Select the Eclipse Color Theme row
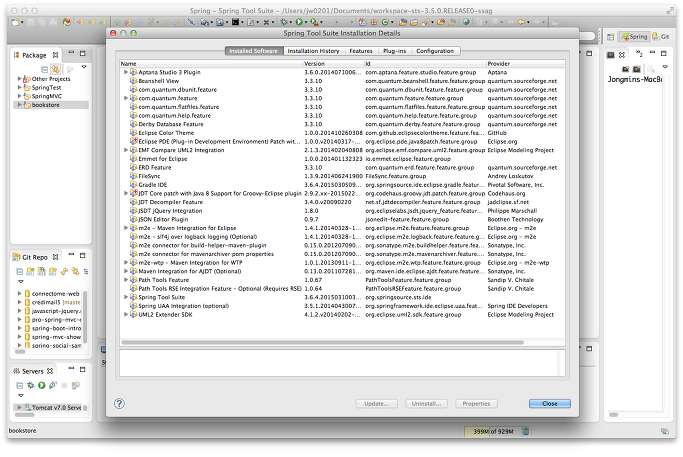Viewport: 683px width, 457px height. [342, 133]
